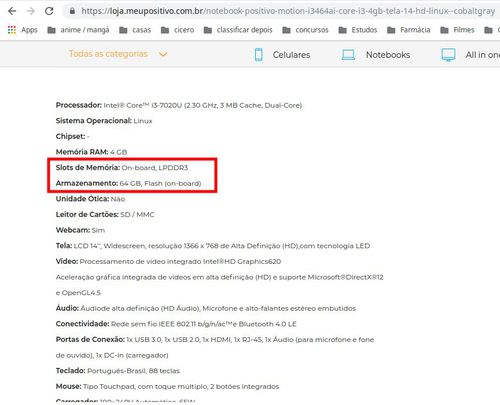Open the Filmes bookmark folder
The image size is (500, 405).
(x=457, y=30)
